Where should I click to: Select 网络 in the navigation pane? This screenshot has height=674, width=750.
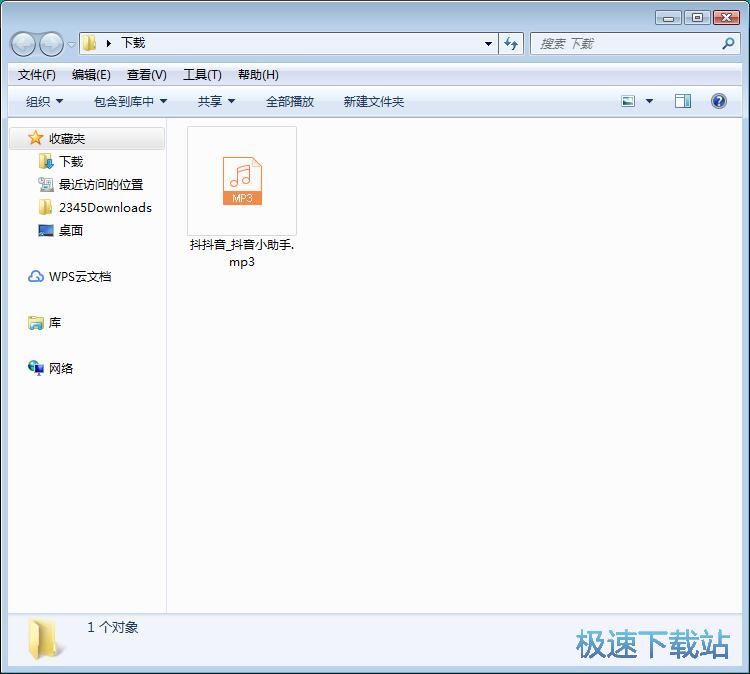(61, 368)
